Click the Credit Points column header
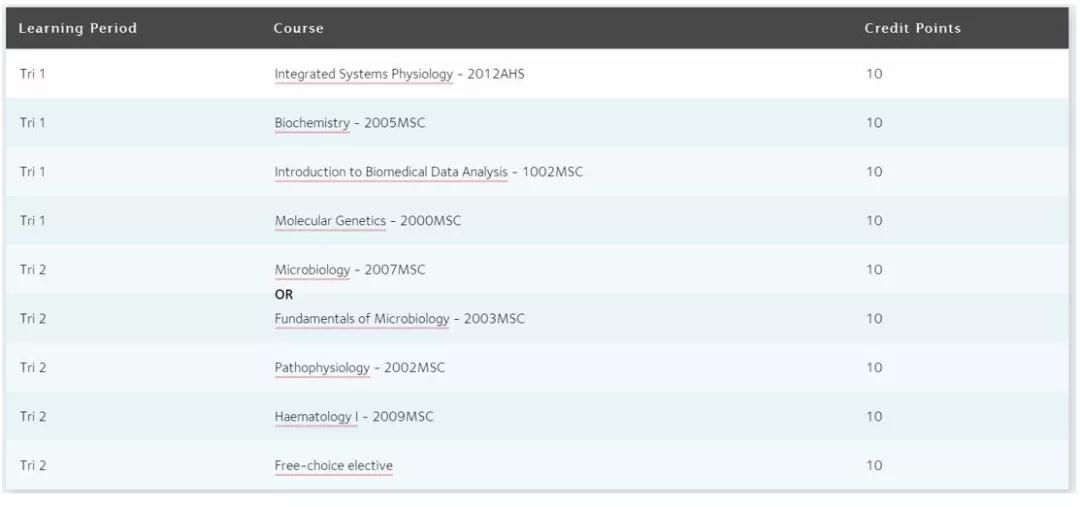1080x507 pixels. tap(912, 28)
